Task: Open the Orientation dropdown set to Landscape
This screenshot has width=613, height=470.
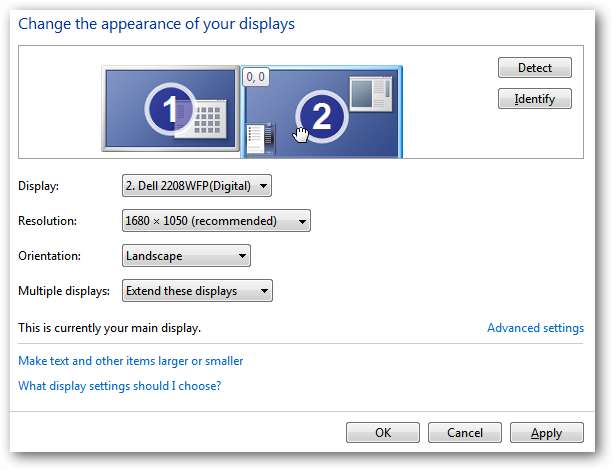Action: tap(186, 256)
